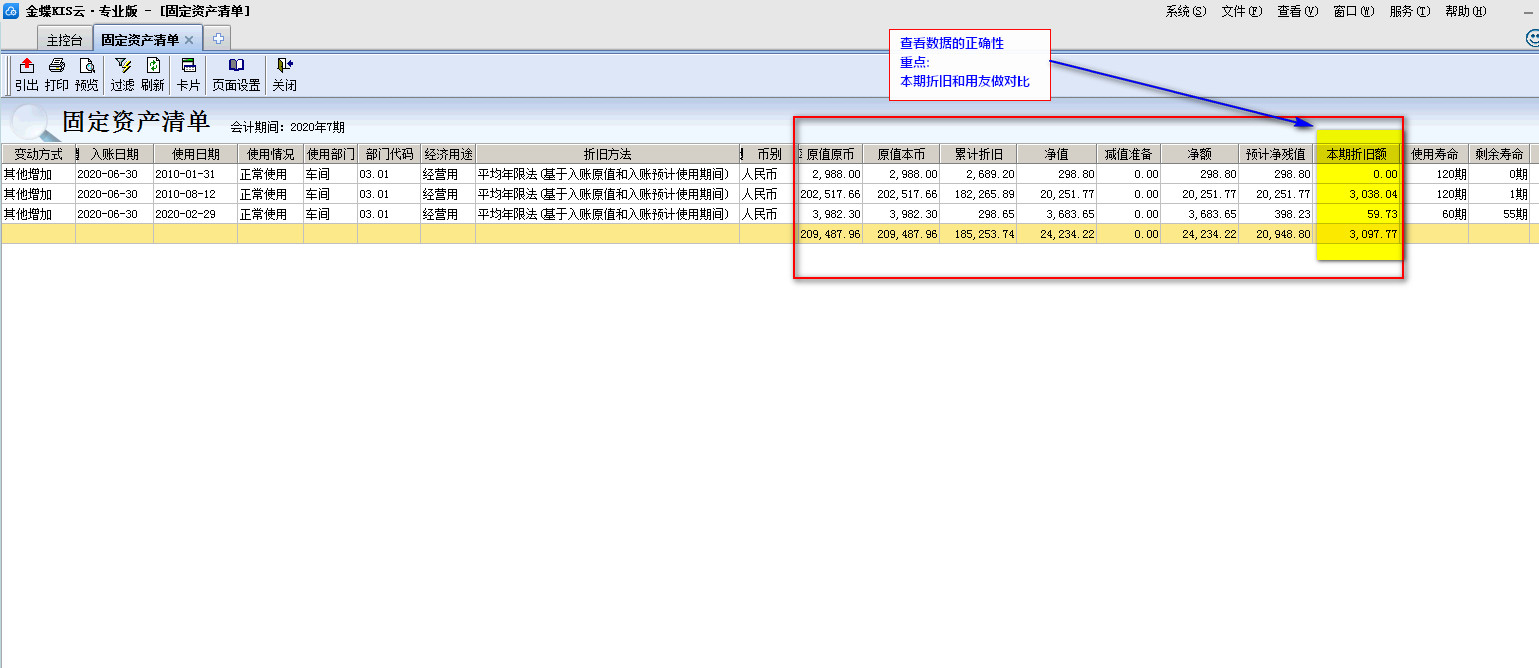
Task: Click the 本期折旧额 column header
Action: (x=1356, y=154)
